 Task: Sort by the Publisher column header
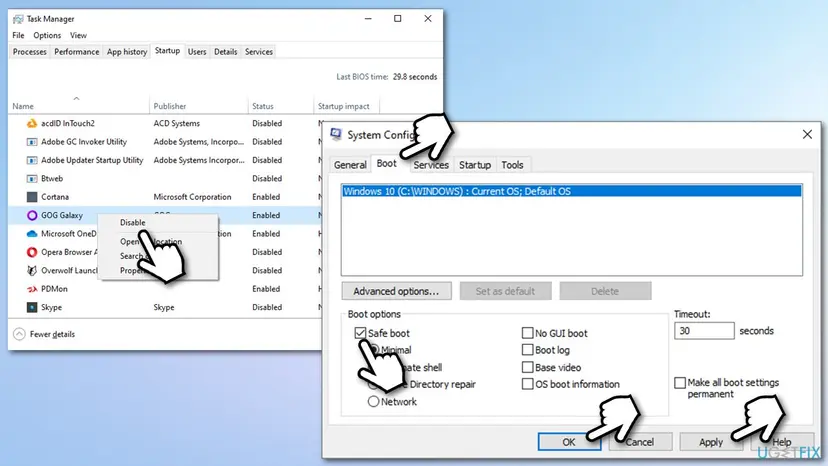click(x=199, y=106)
